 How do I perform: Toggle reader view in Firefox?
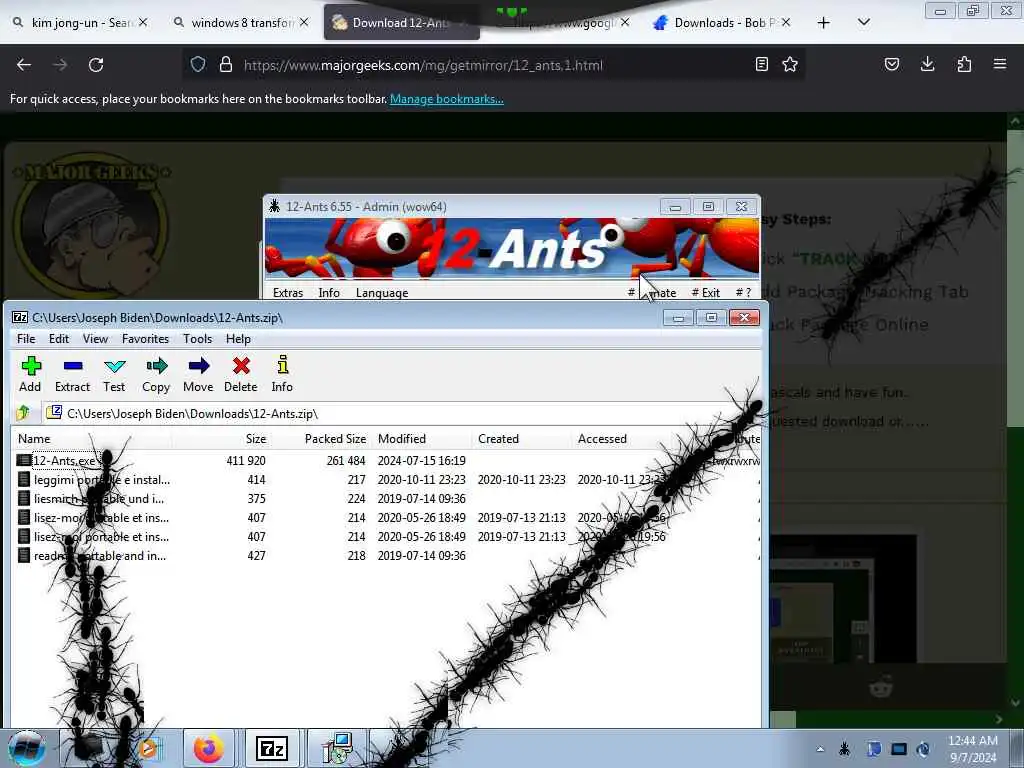click(x=761, y=64)
